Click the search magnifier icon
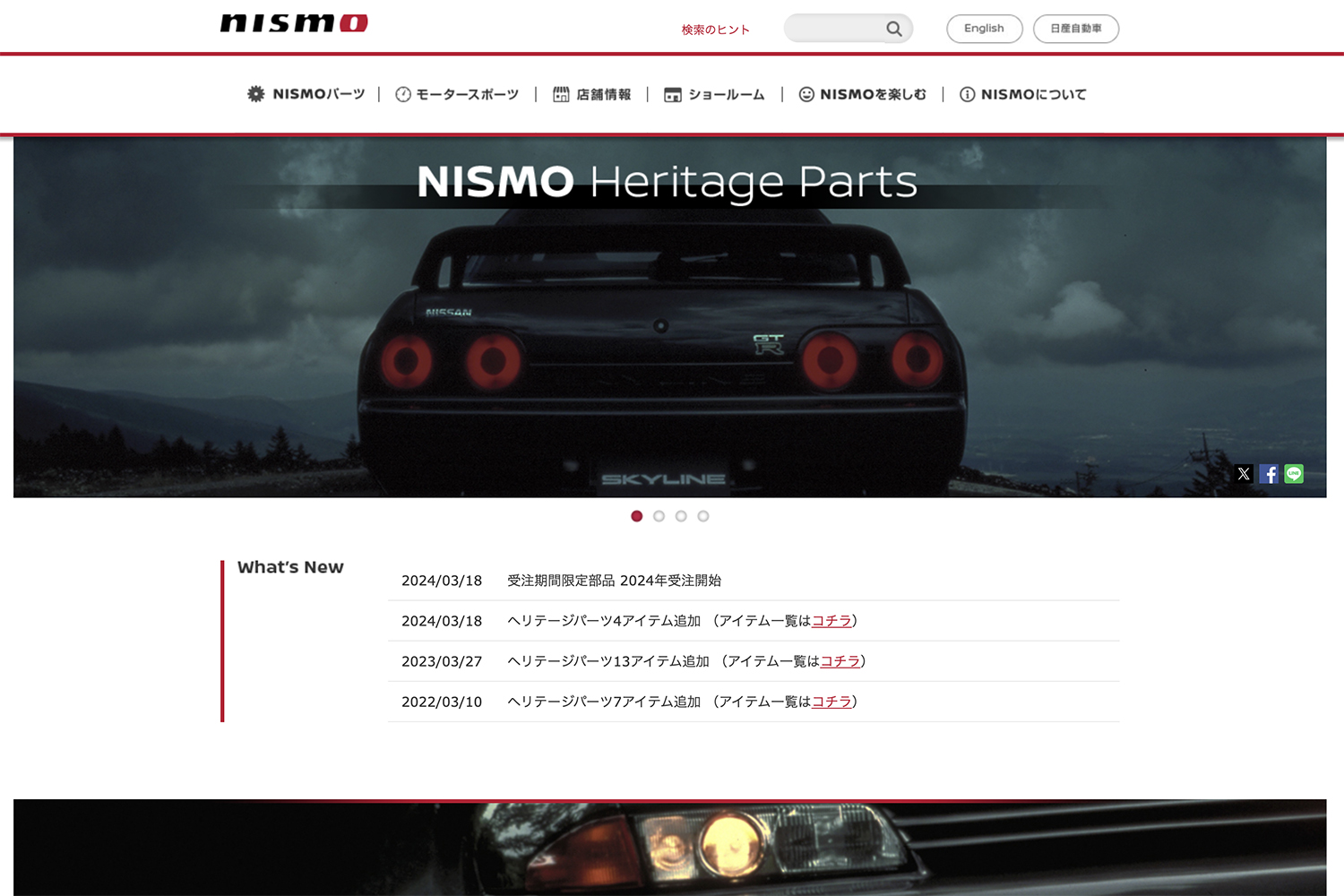Image resolution: width=1344 pixels, height=896 pixels. (894, 29)
